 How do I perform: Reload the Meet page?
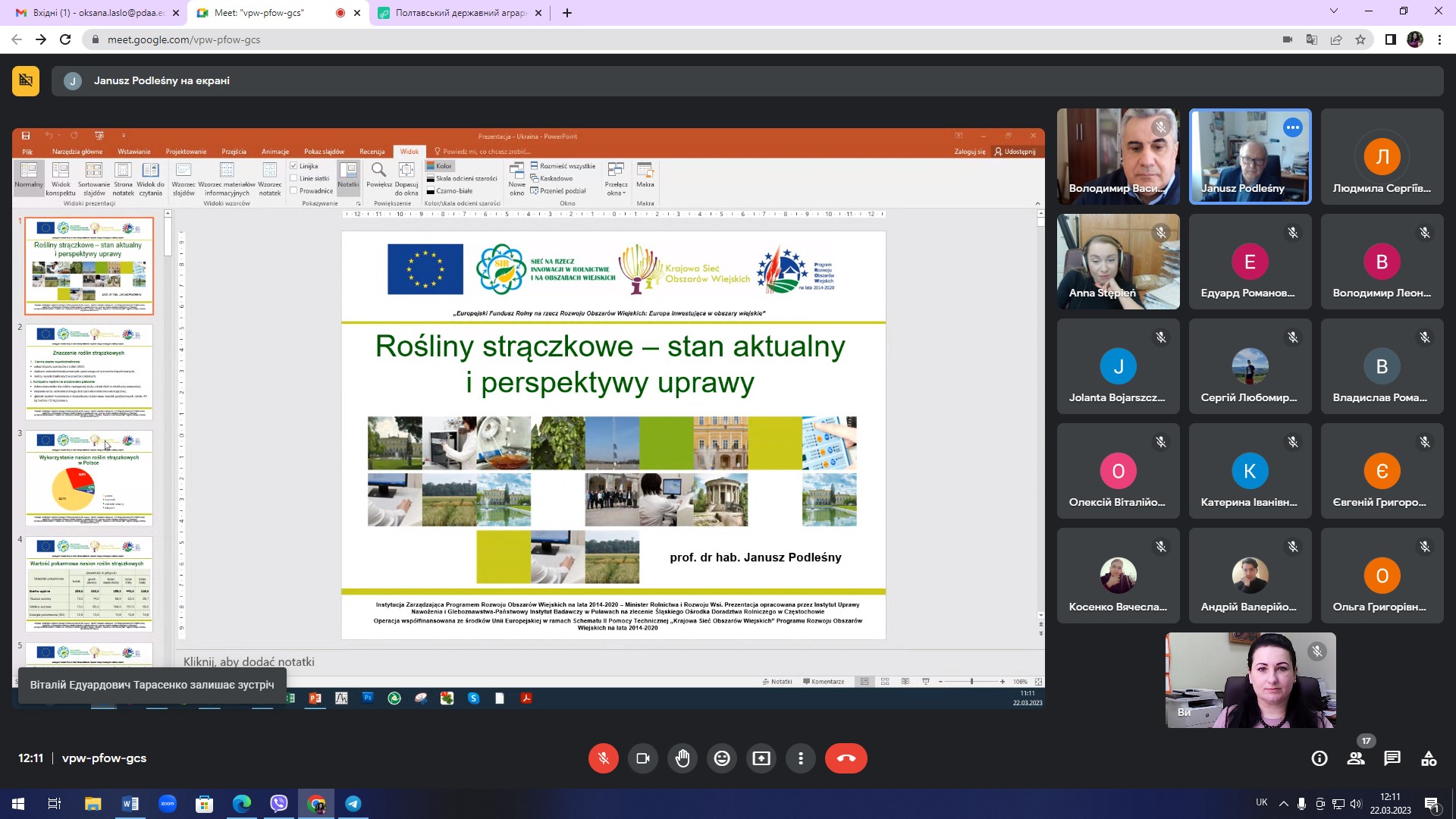(x=65, y=39)
